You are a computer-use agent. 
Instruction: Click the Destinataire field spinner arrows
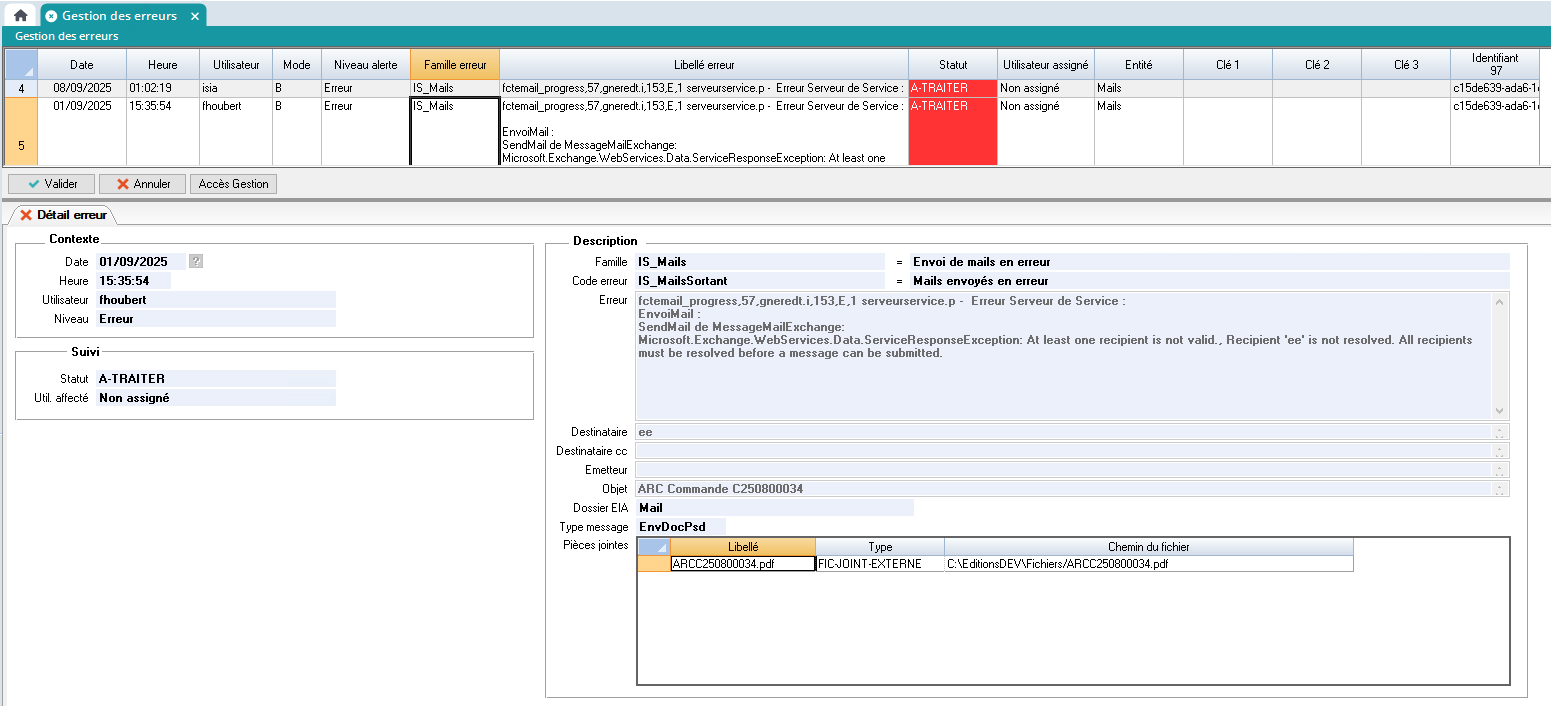[x=1499, y=432]
